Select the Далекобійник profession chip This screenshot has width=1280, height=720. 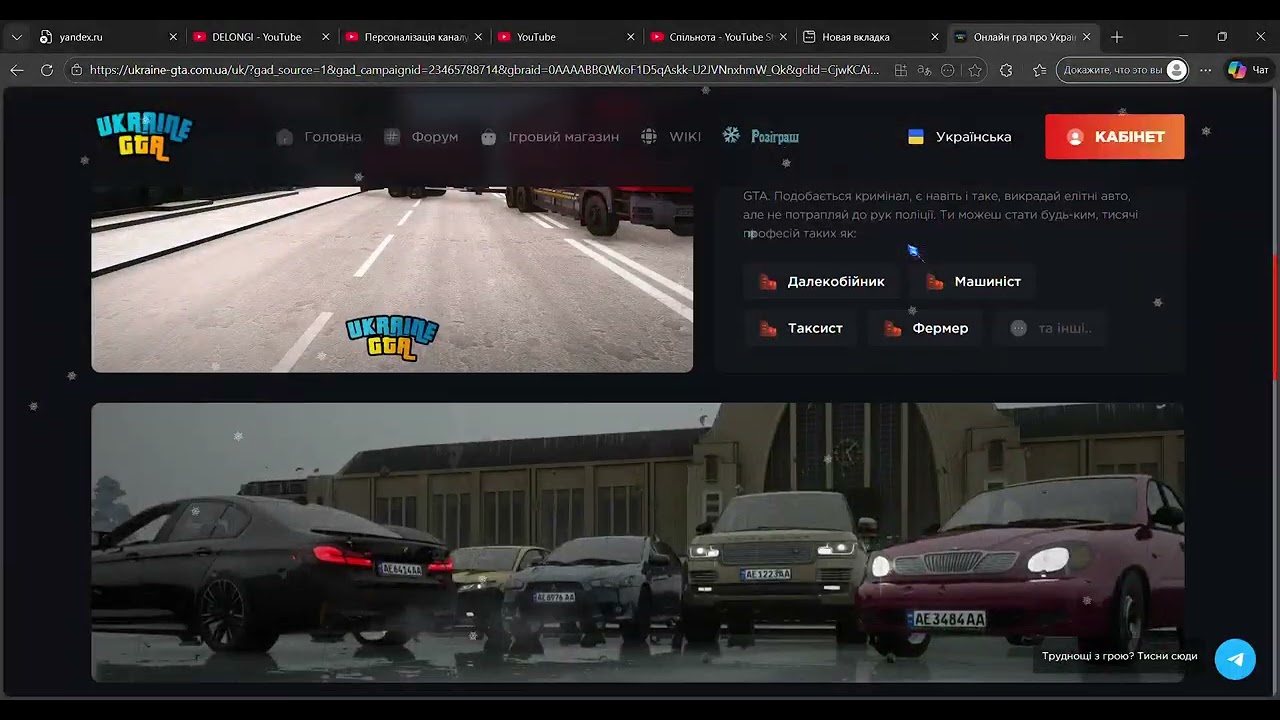822,282
